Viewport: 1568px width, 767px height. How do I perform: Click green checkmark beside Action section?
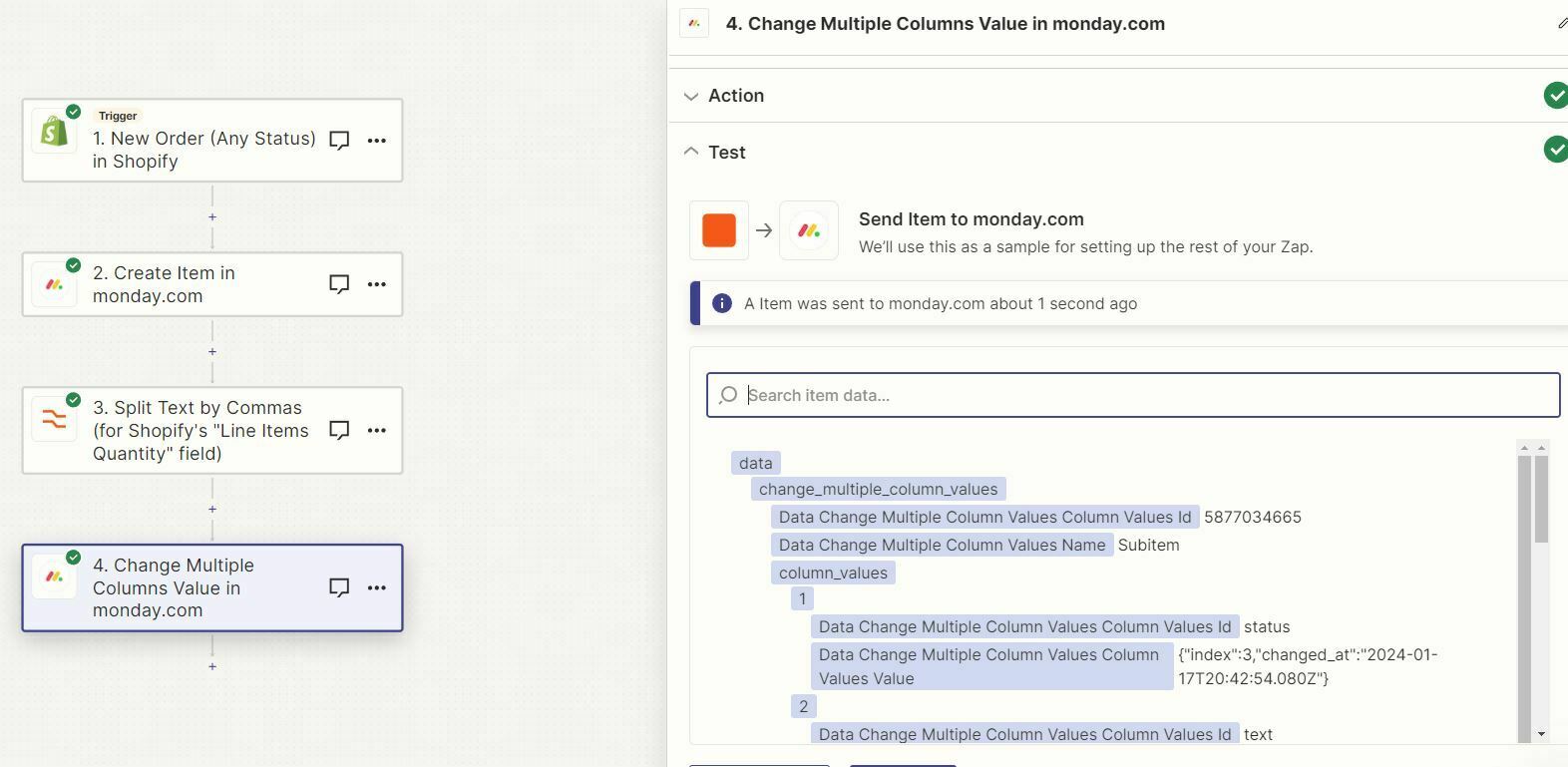(1555, 96)
